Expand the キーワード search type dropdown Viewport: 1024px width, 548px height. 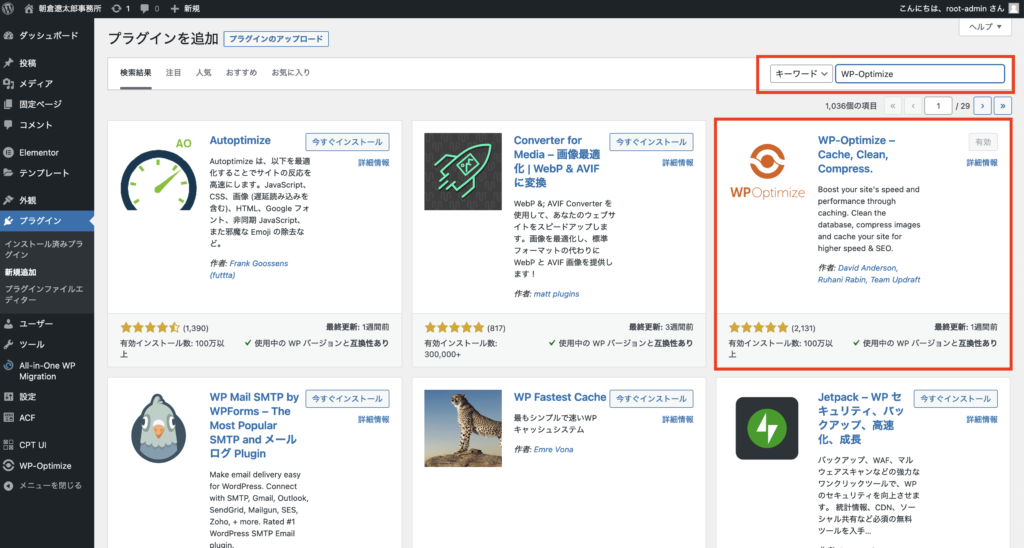801,73
